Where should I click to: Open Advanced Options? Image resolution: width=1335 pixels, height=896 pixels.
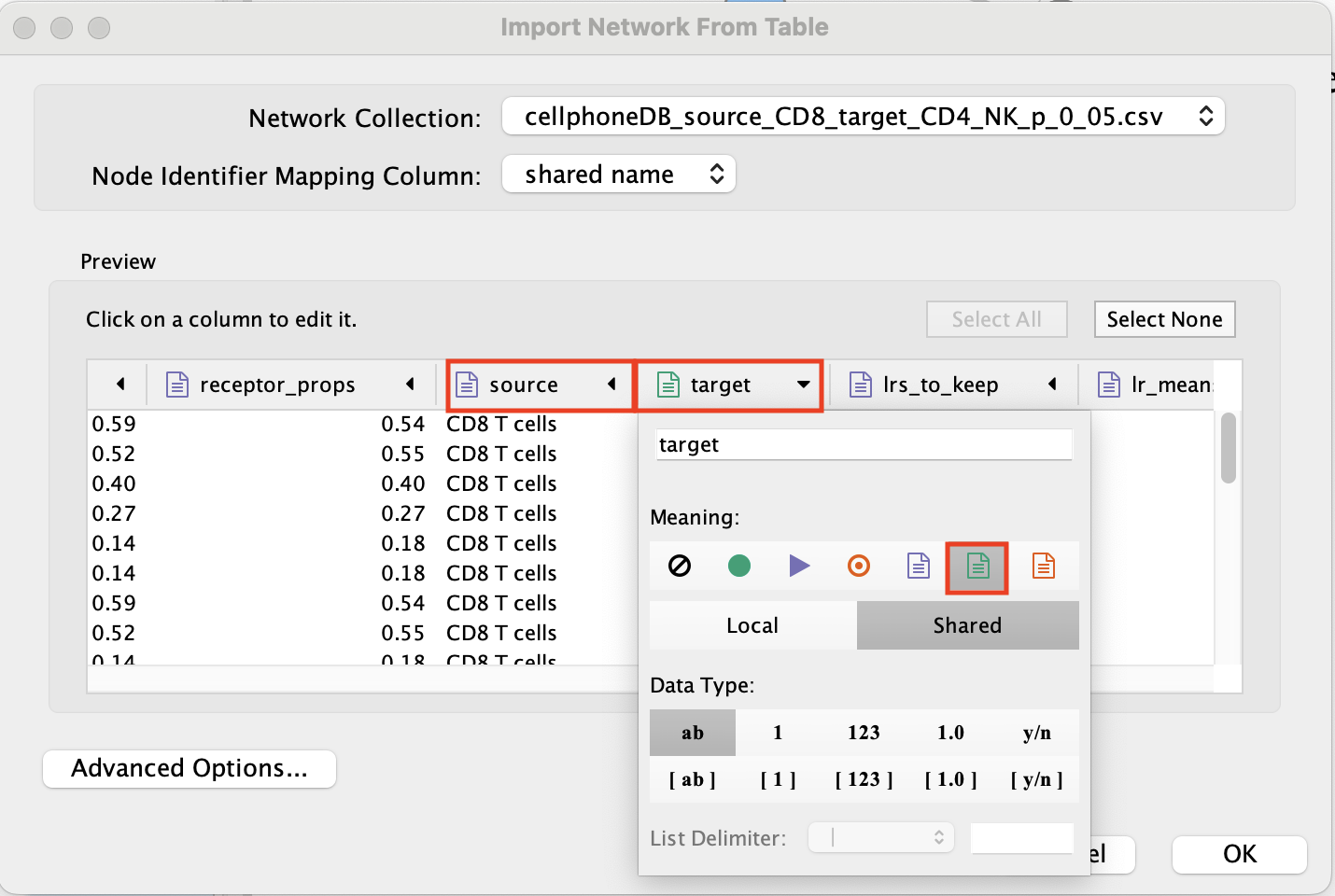pyautogui.click(x=190, y=768)
